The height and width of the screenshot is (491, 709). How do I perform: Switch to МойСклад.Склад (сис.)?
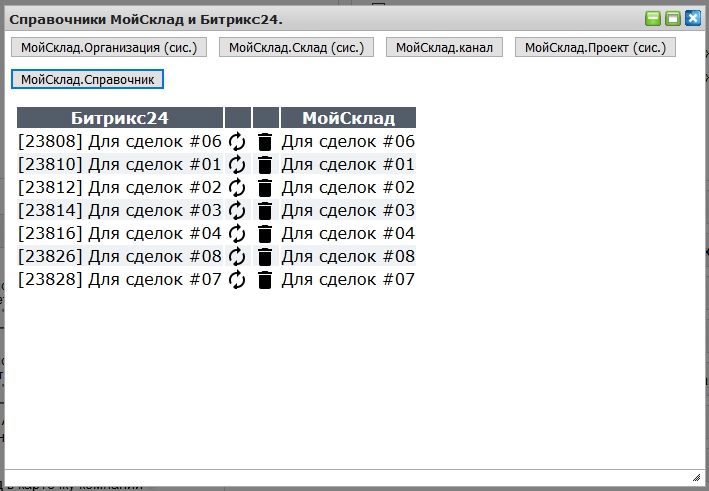click(x=296, y=47)
